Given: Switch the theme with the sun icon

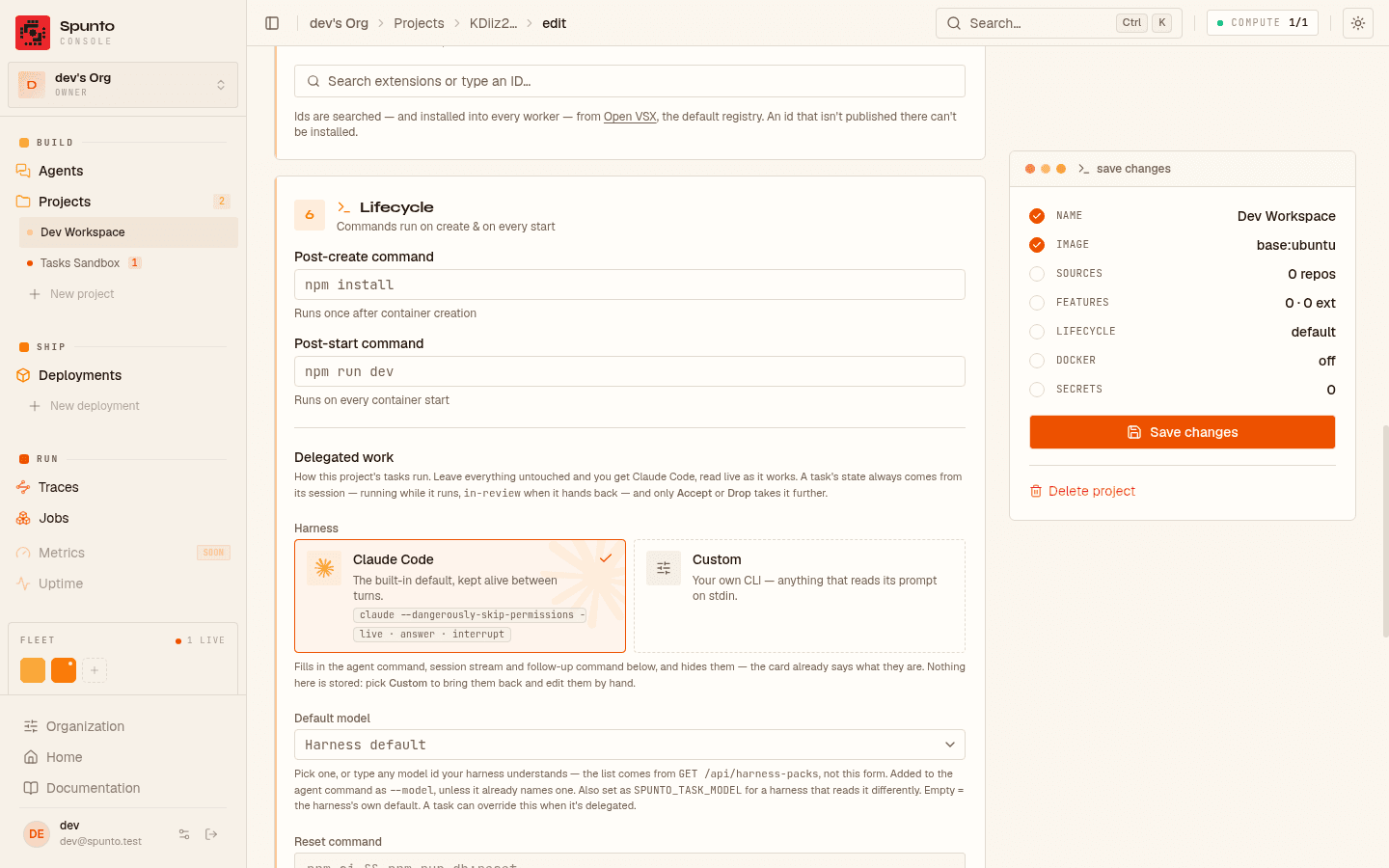Looking at the screenshot, I should [1358, 23].
